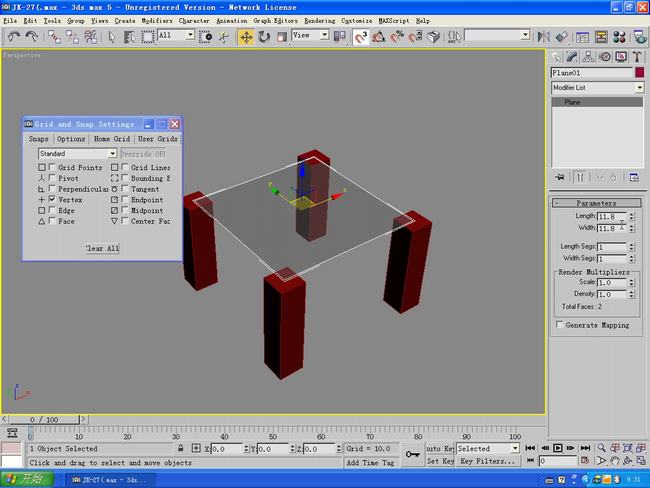Click the Redo arrow icon
Screen dimensions: 650x488
tap(32, 37)
